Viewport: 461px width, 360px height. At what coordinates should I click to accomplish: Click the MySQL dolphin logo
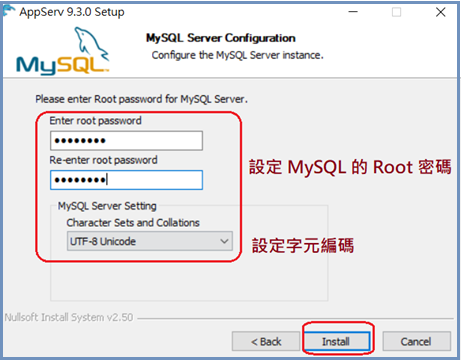point(63,51)
